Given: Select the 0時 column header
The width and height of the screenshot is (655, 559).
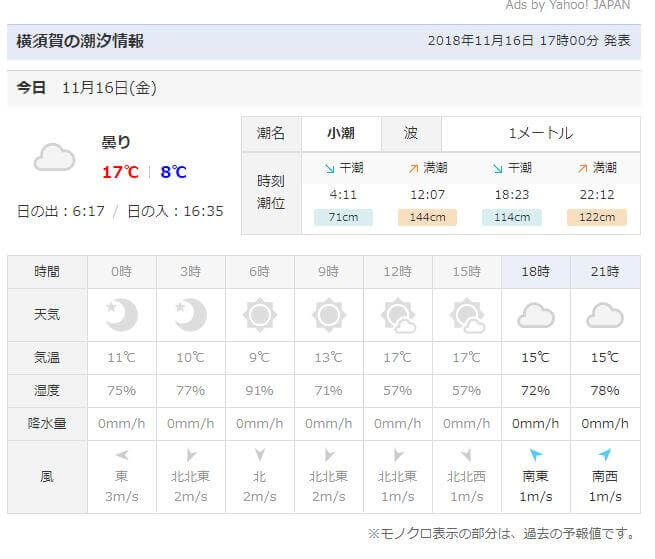Looking at the screenshot, I should click(x=122, y=272).
